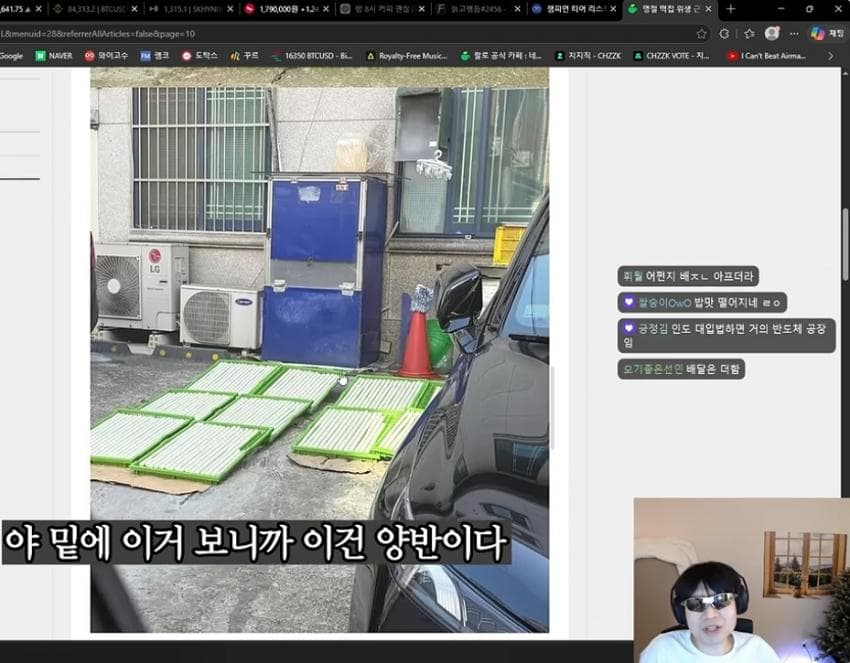This screenshot has height=663, width=850.
Task: Close the 1,315.1 SKHYNIX tab
Action: (x=230, y=9)
